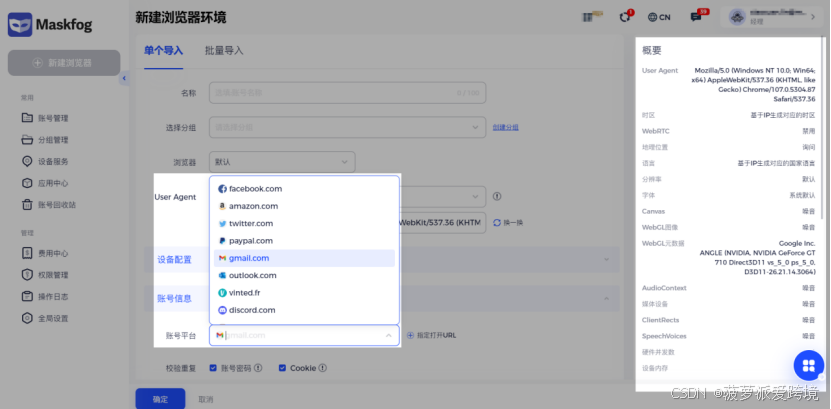This screenshot has width=831, height=409.
Task: Select outlook.com from the platform list
Action: point(304,275)
